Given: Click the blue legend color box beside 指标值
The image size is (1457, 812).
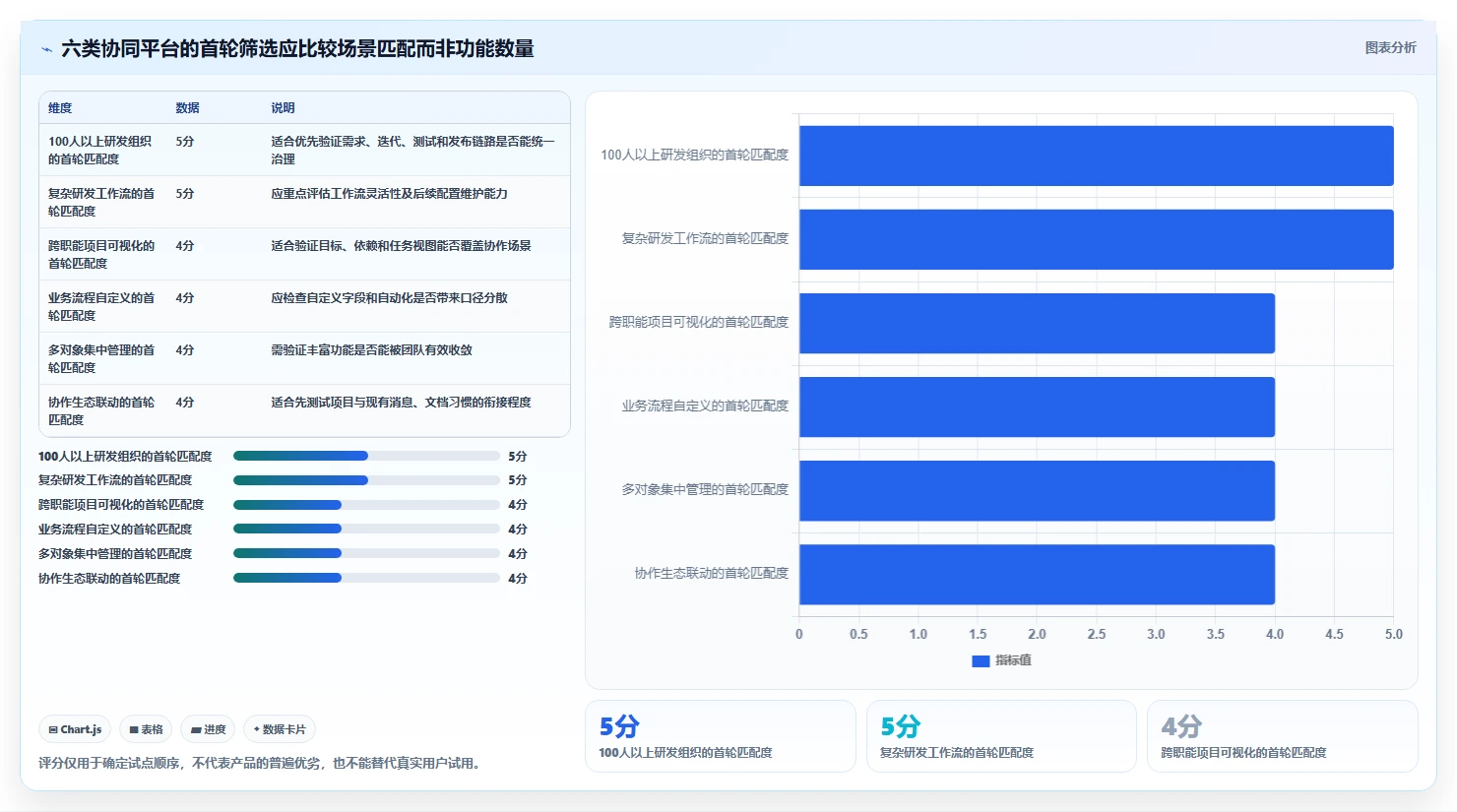Looking at the screenshot, I should [981, 661].
